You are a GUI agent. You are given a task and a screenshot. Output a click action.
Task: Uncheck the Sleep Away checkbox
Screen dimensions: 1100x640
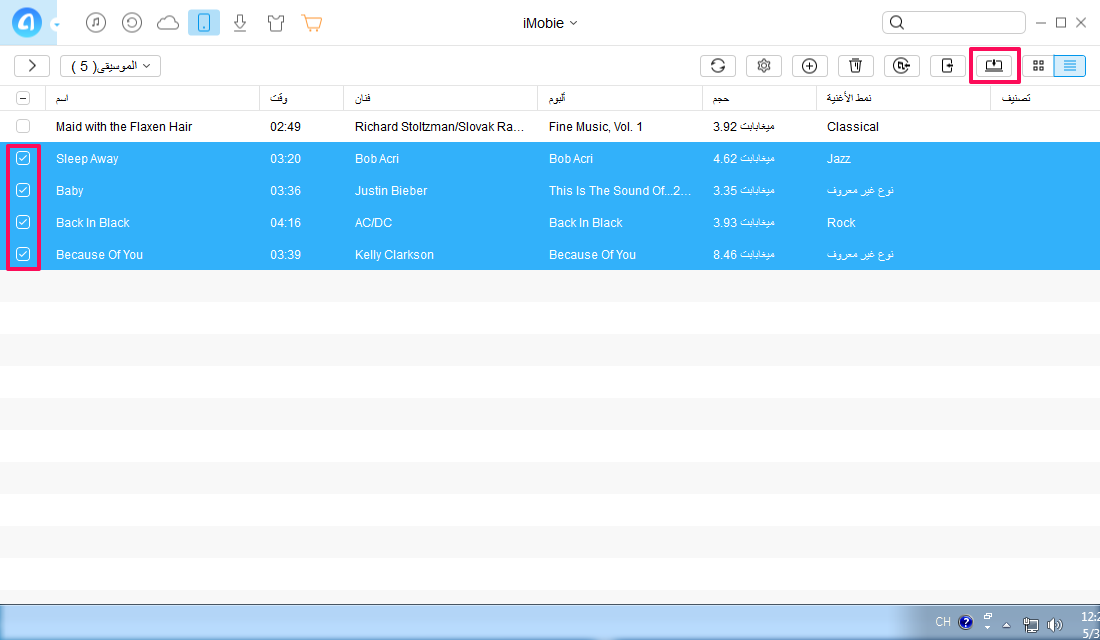tap(23, 159)
